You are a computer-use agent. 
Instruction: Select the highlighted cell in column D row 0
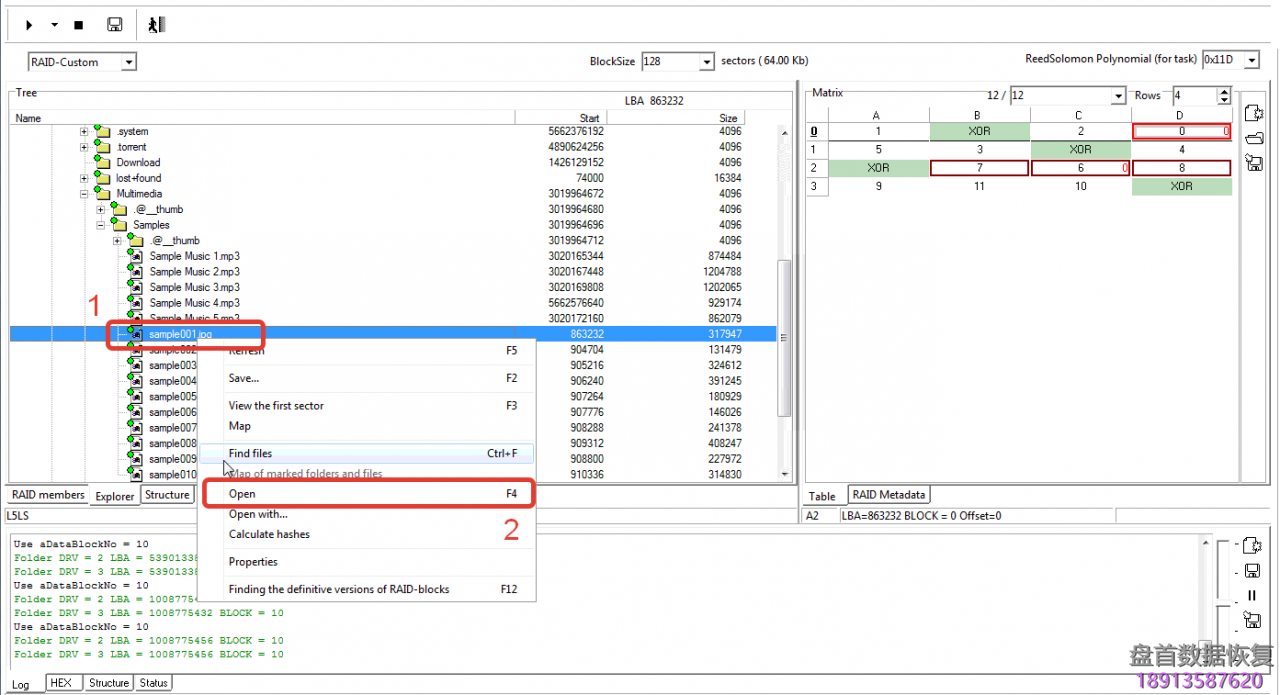coord(1182,131)
